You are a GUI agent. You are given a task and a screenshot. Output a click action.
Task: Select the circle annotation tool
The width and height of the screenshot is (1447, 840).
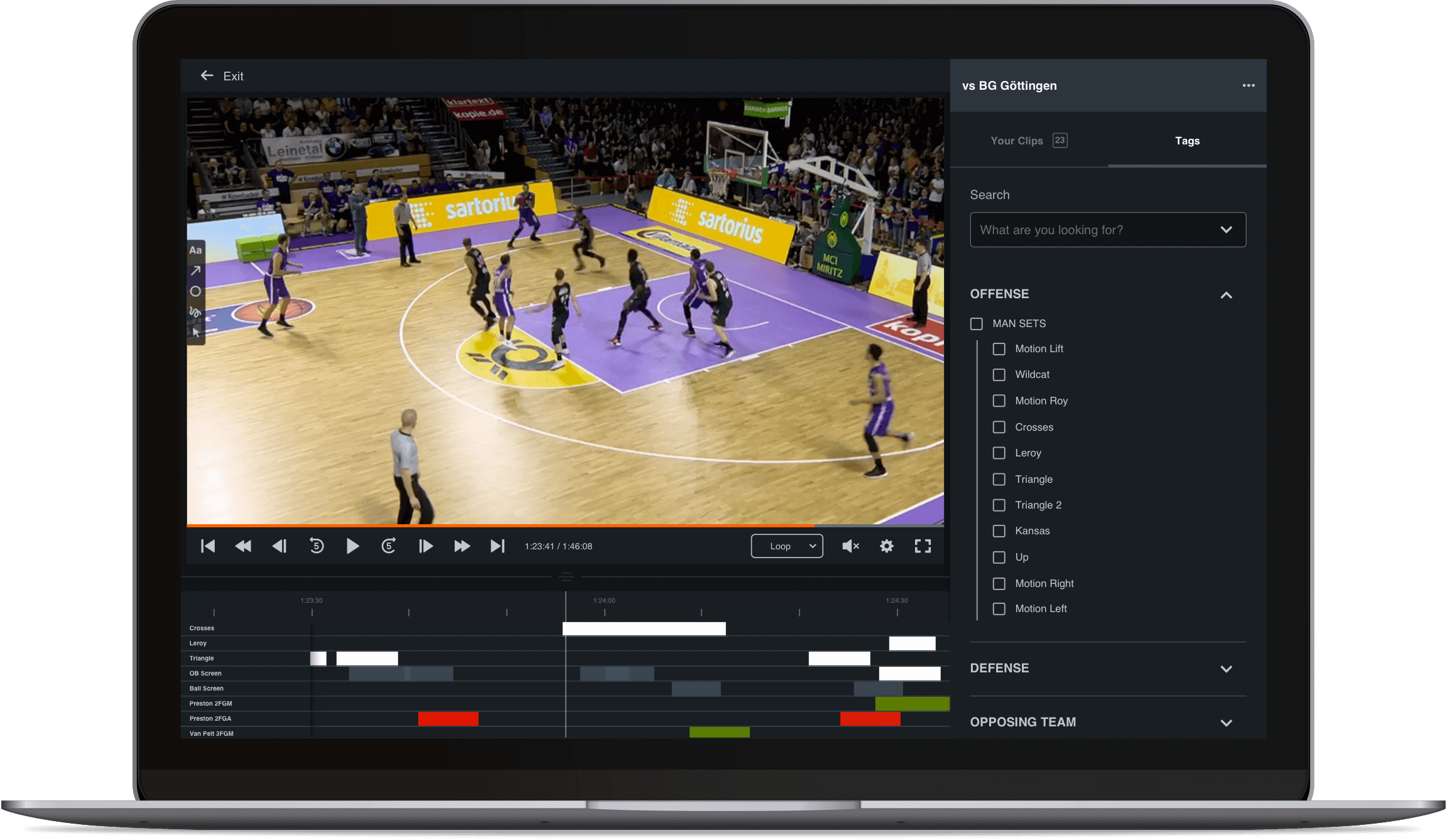[x=195, y=291]
